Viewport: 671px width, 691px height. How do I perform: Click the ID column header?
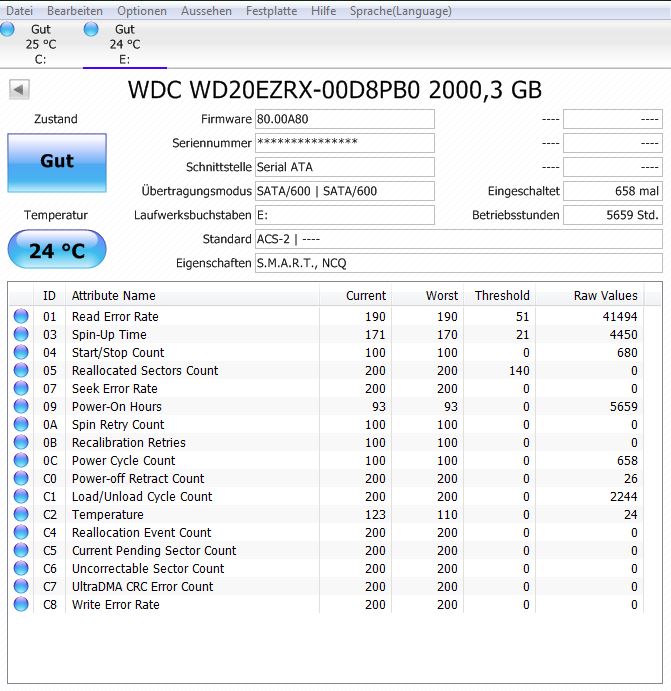tap(49, 295)
